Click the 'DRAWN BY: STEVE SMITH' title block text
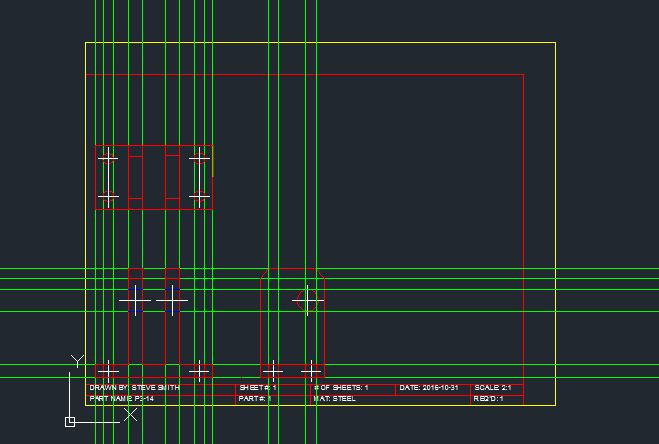The width and height of the screenshot is (659, 444). click(134, 388)
